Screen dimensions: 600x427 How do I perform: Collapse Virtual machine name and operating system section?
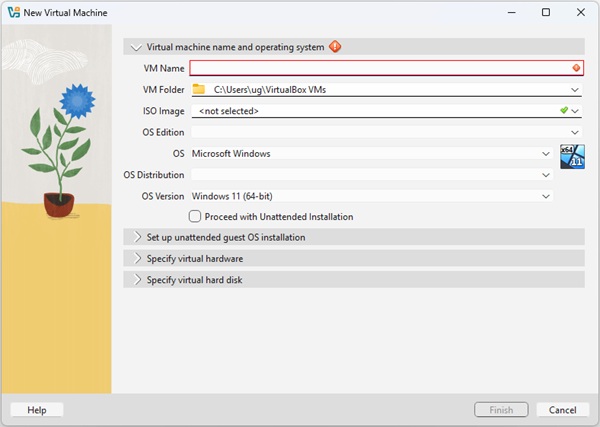136,47
